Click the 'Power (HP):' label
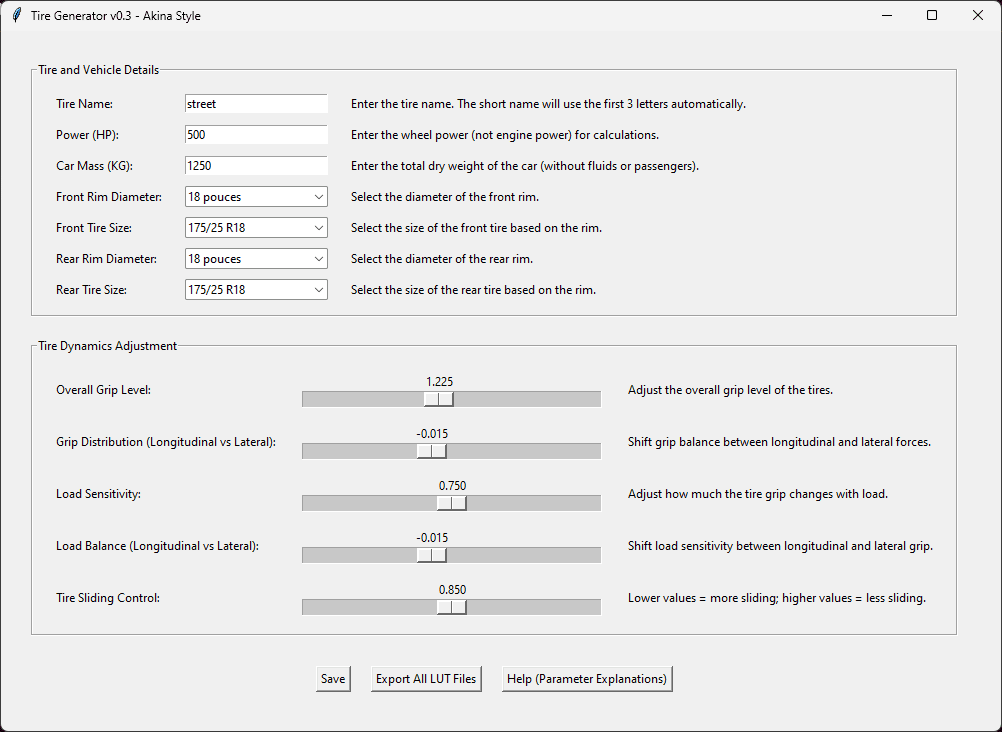Image resolution: width=1002 pixels, height=732 pixels. pos(88,135)
